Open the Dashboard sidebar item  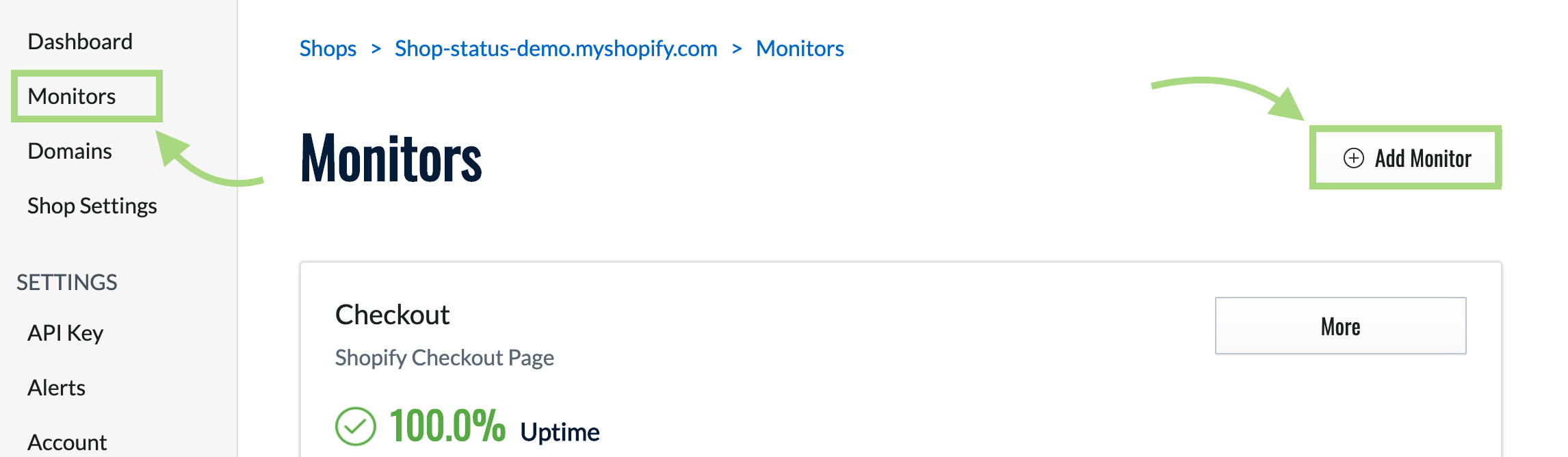[x=80, y=42]
